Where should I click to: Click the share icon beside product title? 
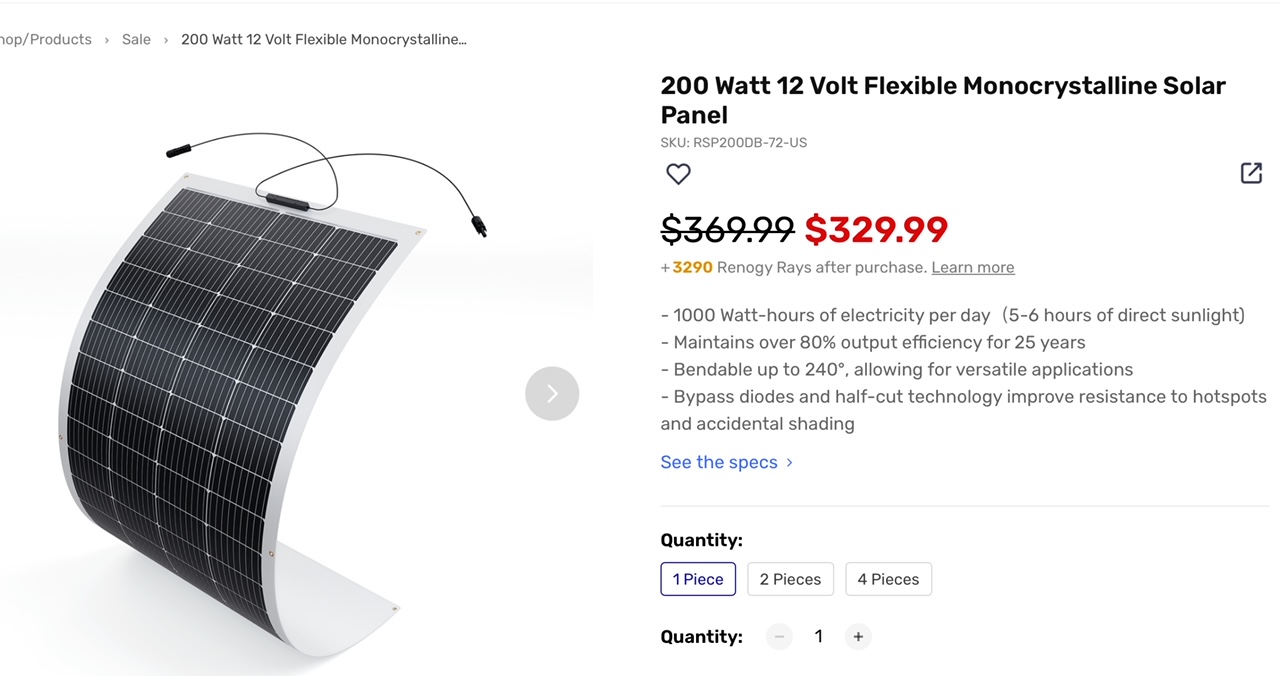tap(1251, 173)
